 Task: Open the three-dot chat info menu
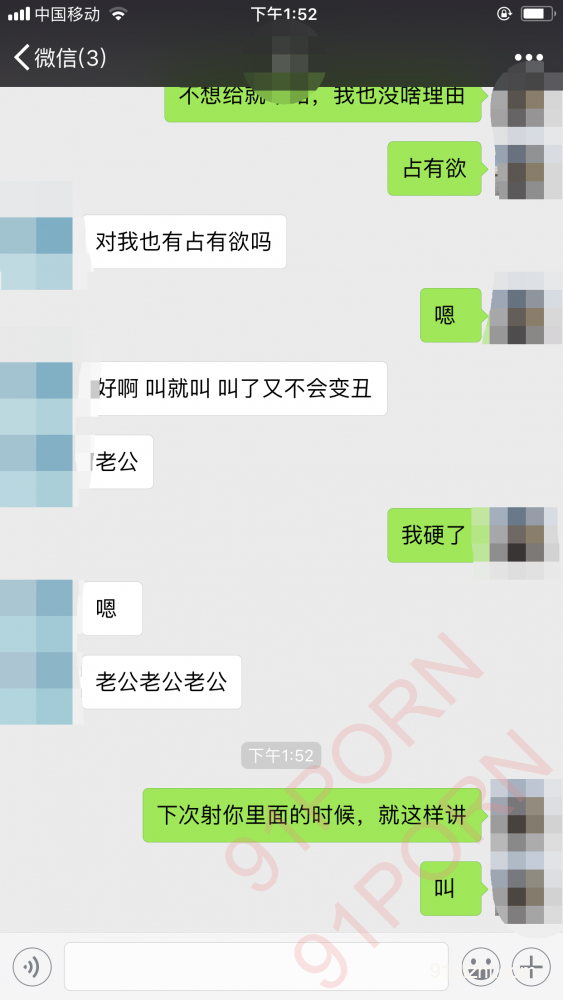[529, 58]
